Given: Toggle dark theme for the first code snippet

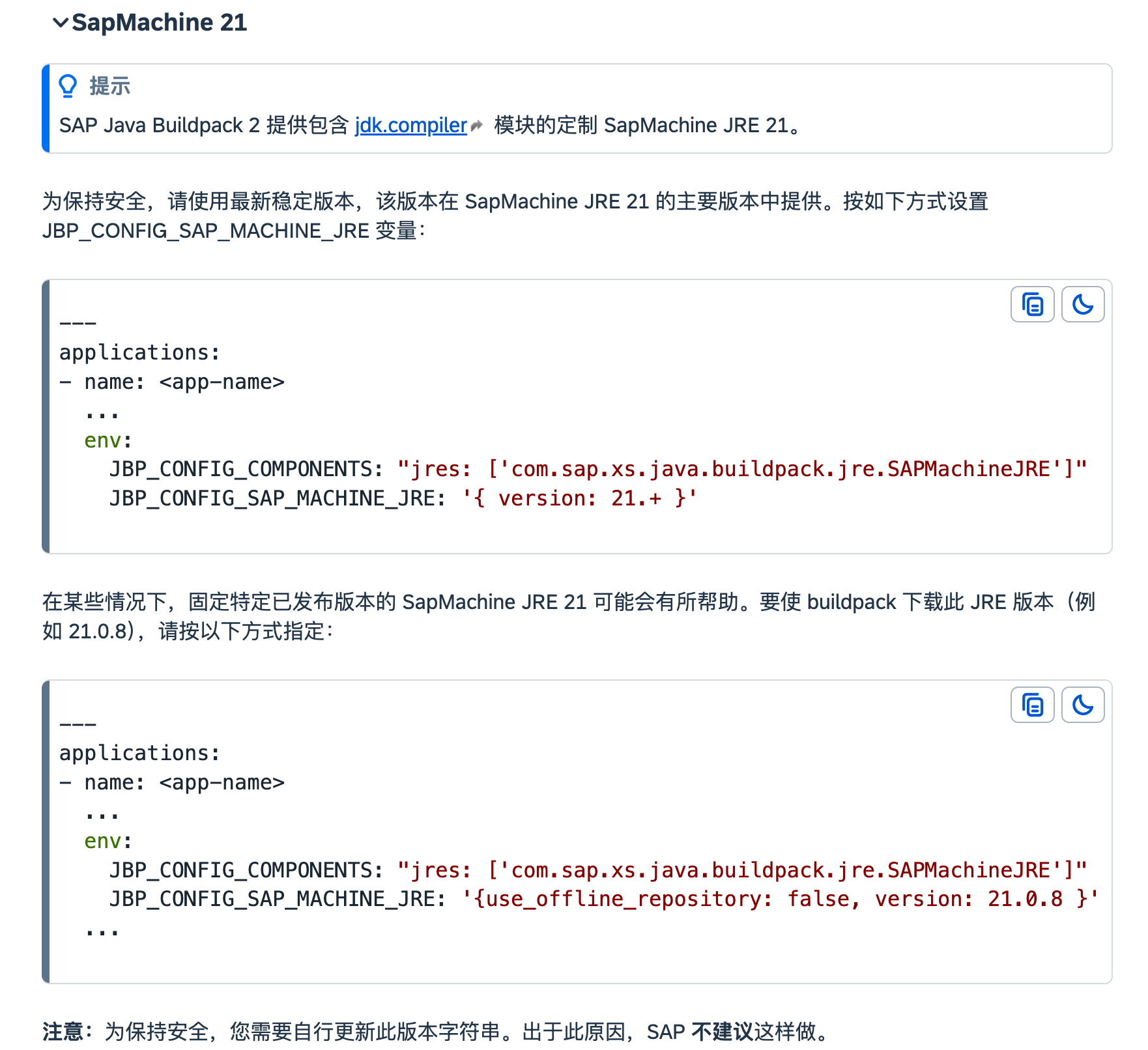Looking at the screenshot, I should coord(1082,304).
